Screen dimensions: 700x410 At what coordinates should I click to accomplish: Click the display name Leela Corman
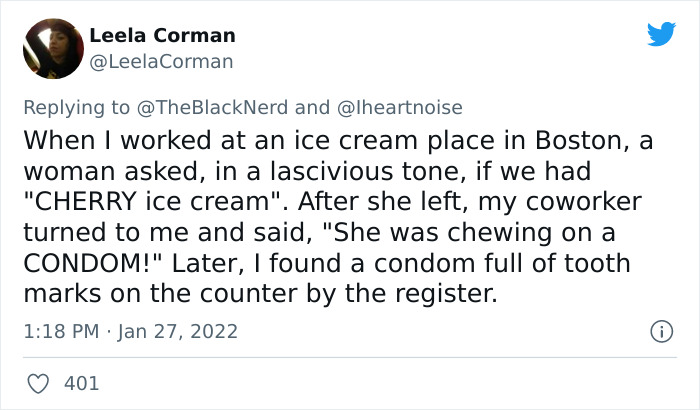162,35
